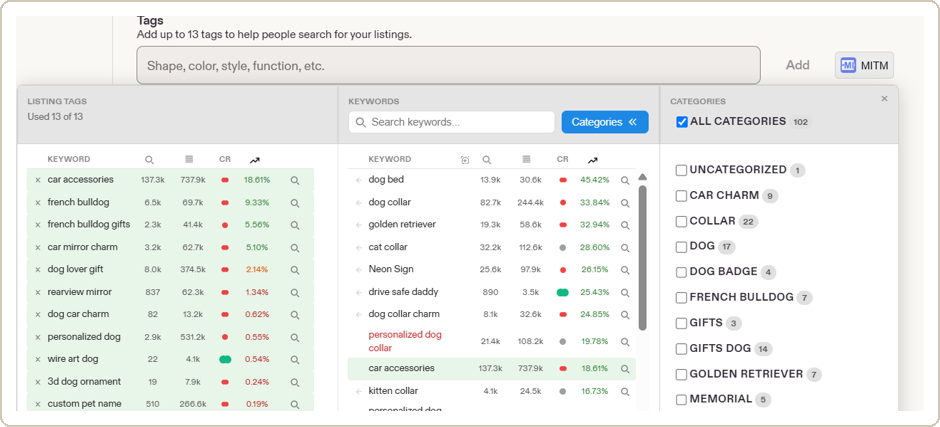This screenshot has width=940, height=427.
Task: Close the categories panel
Action: [884, 99]
